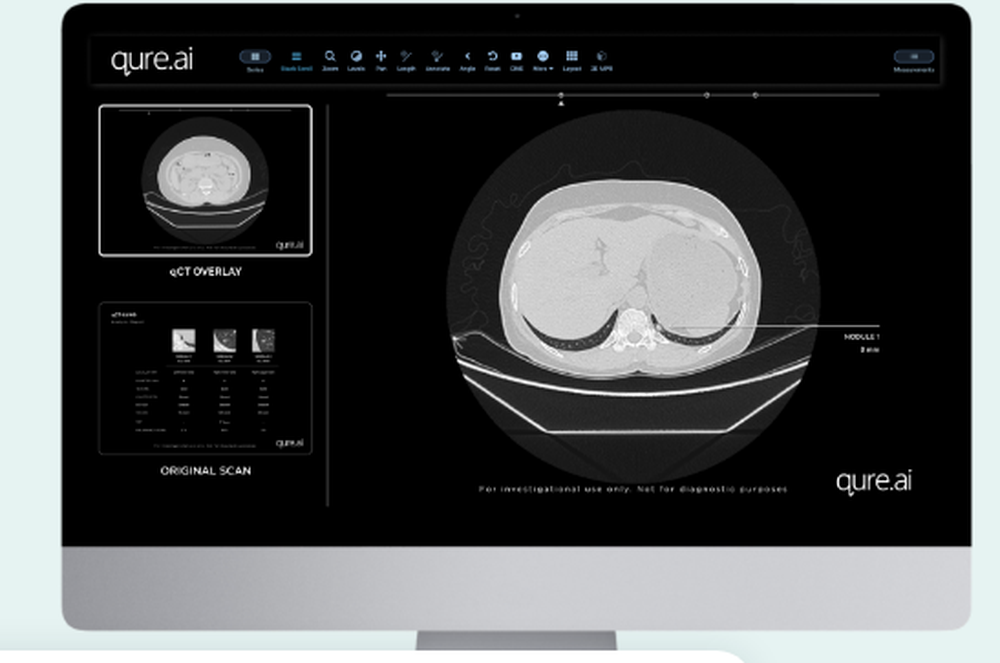Pick the Pan move tool
The image size is (1000, 663).
click(x=381, y=59)
